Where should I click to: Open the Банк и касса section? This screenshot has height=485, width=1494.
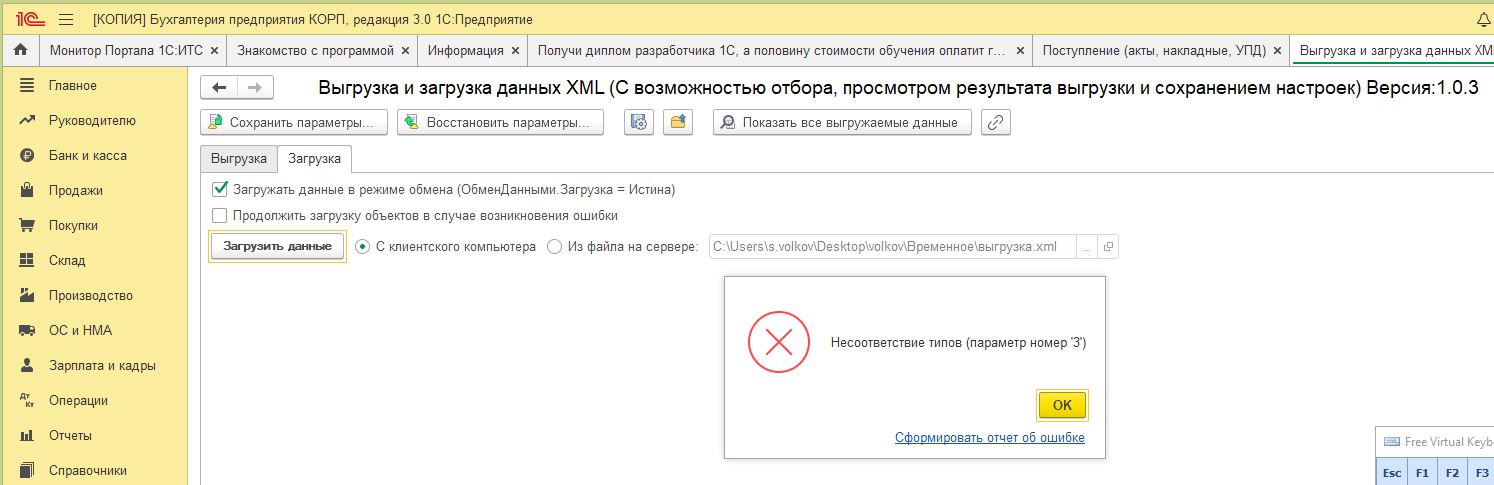pyautogui.click(x=87, y=155)
